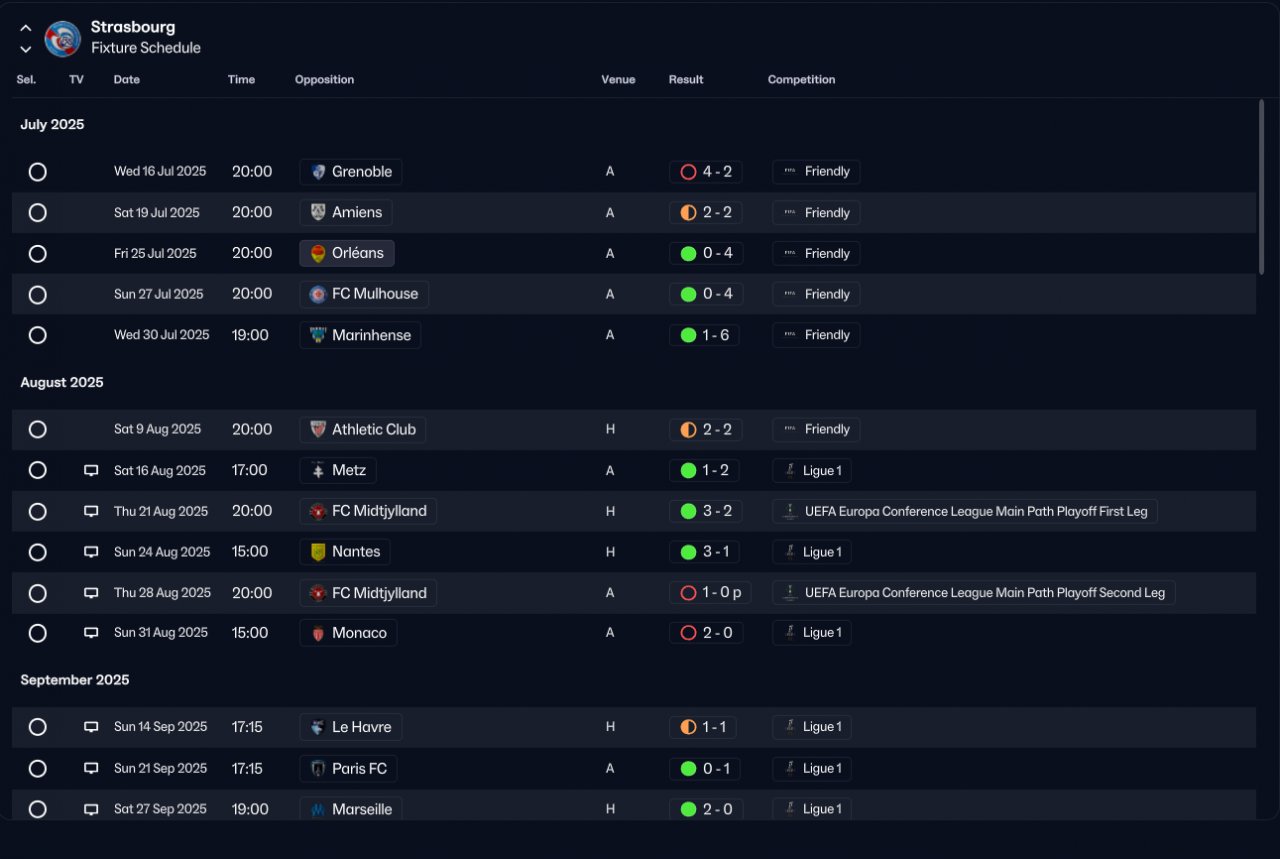1280x859 pixels.
Task: Go to next team with down chevron
Action: [x=26, y=49]
